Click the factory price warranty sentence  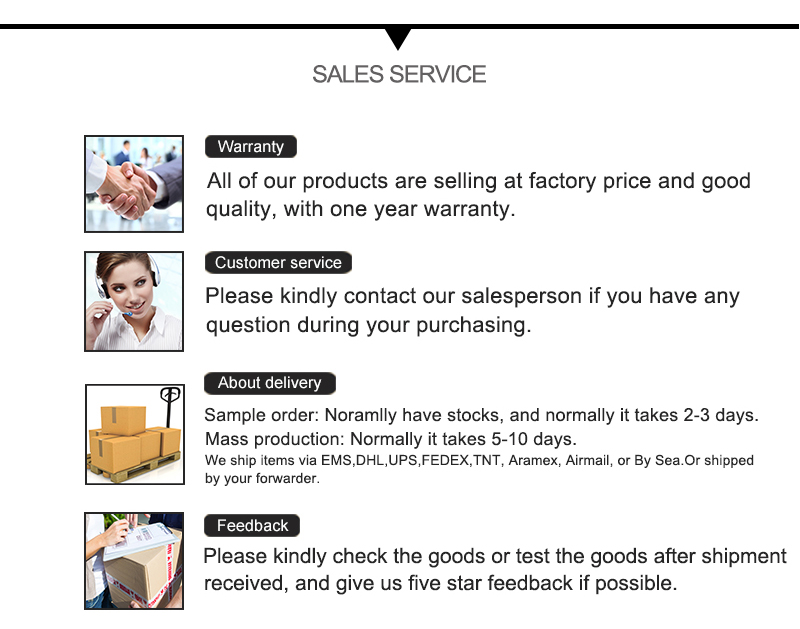click(478, 181)
